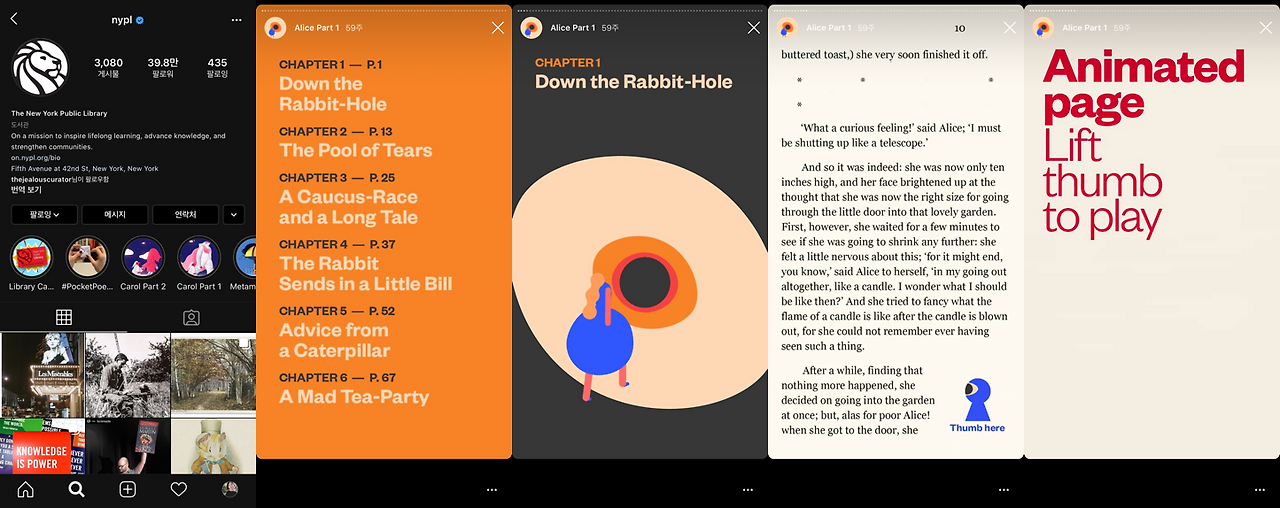The height and width of the screenshot is (508, 1280).
Task: Open the more options dots below the dark story
Action: coord(748,490)
